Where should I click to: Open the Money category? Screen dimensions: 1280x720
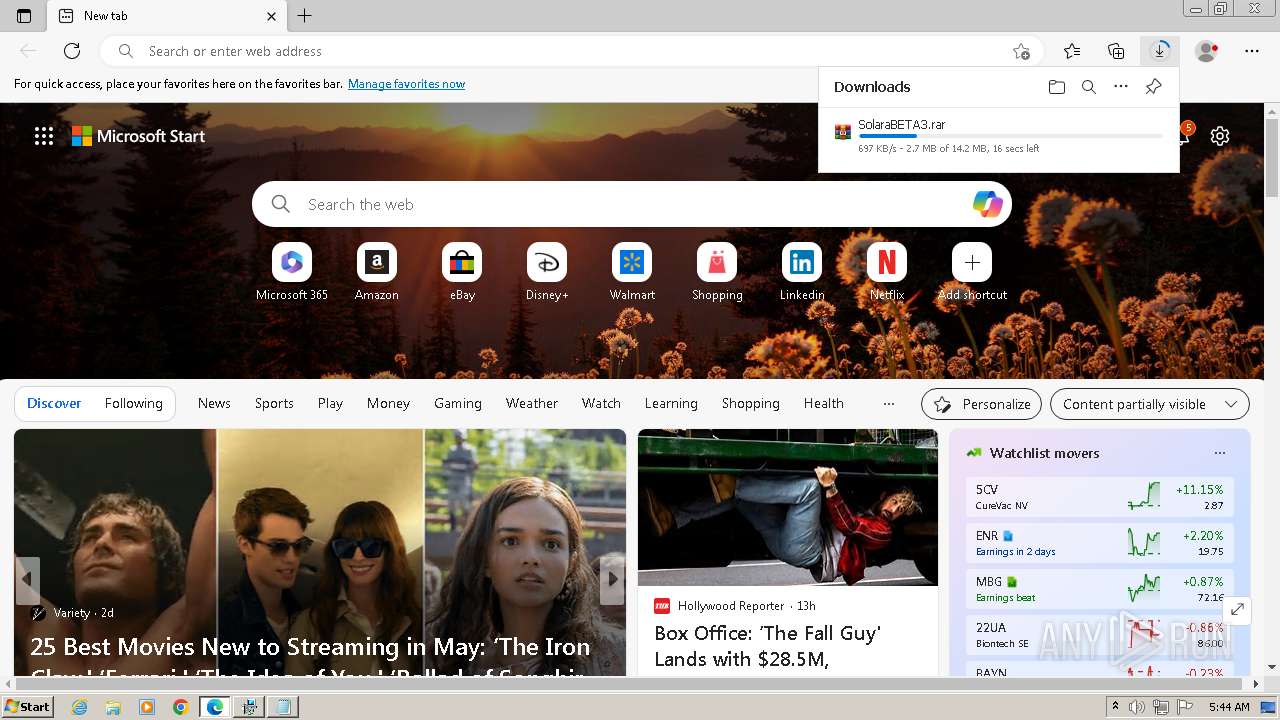(388, 404)
